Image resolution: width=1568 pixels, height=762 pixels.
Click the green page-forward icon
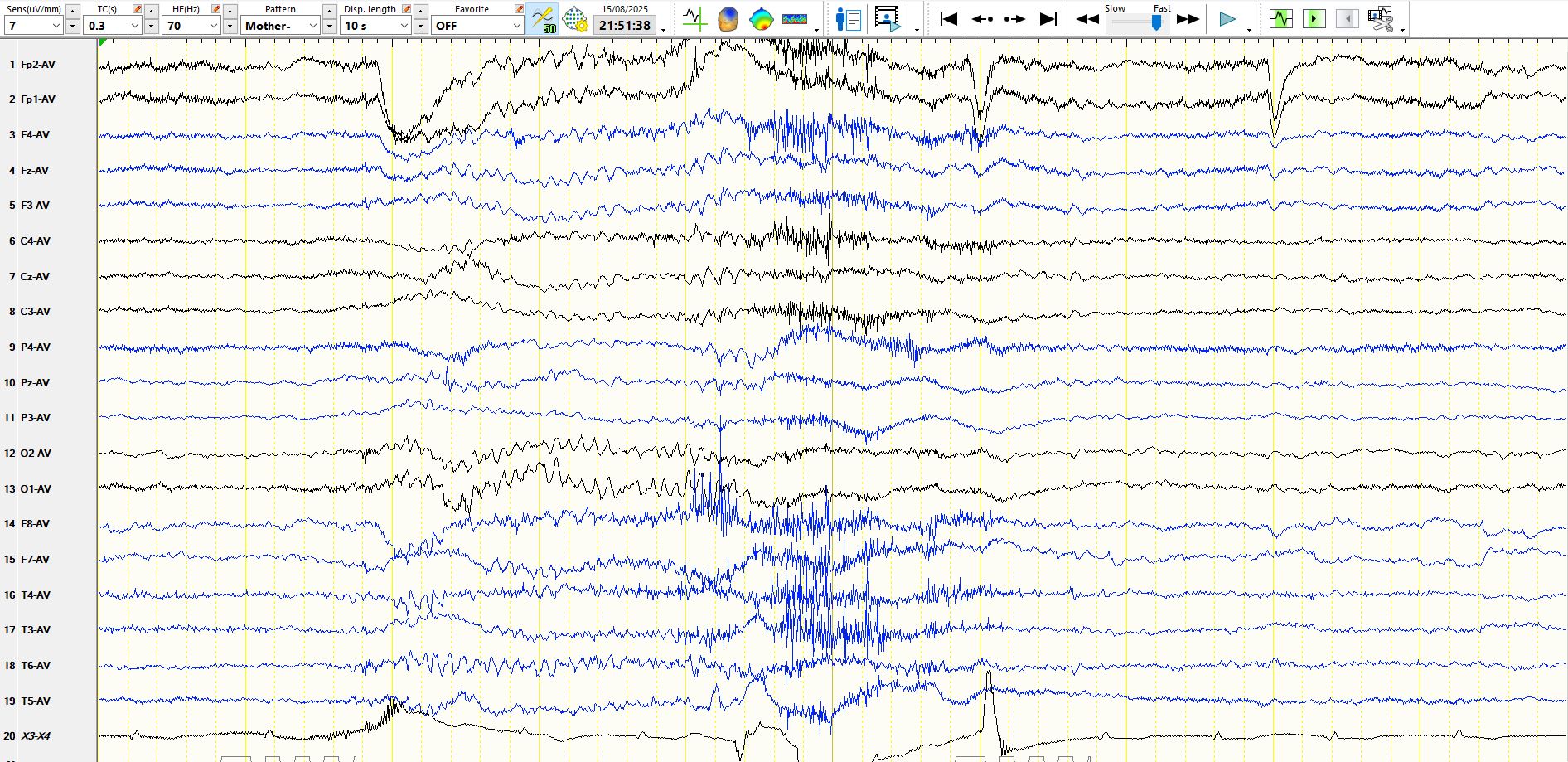1314,18
